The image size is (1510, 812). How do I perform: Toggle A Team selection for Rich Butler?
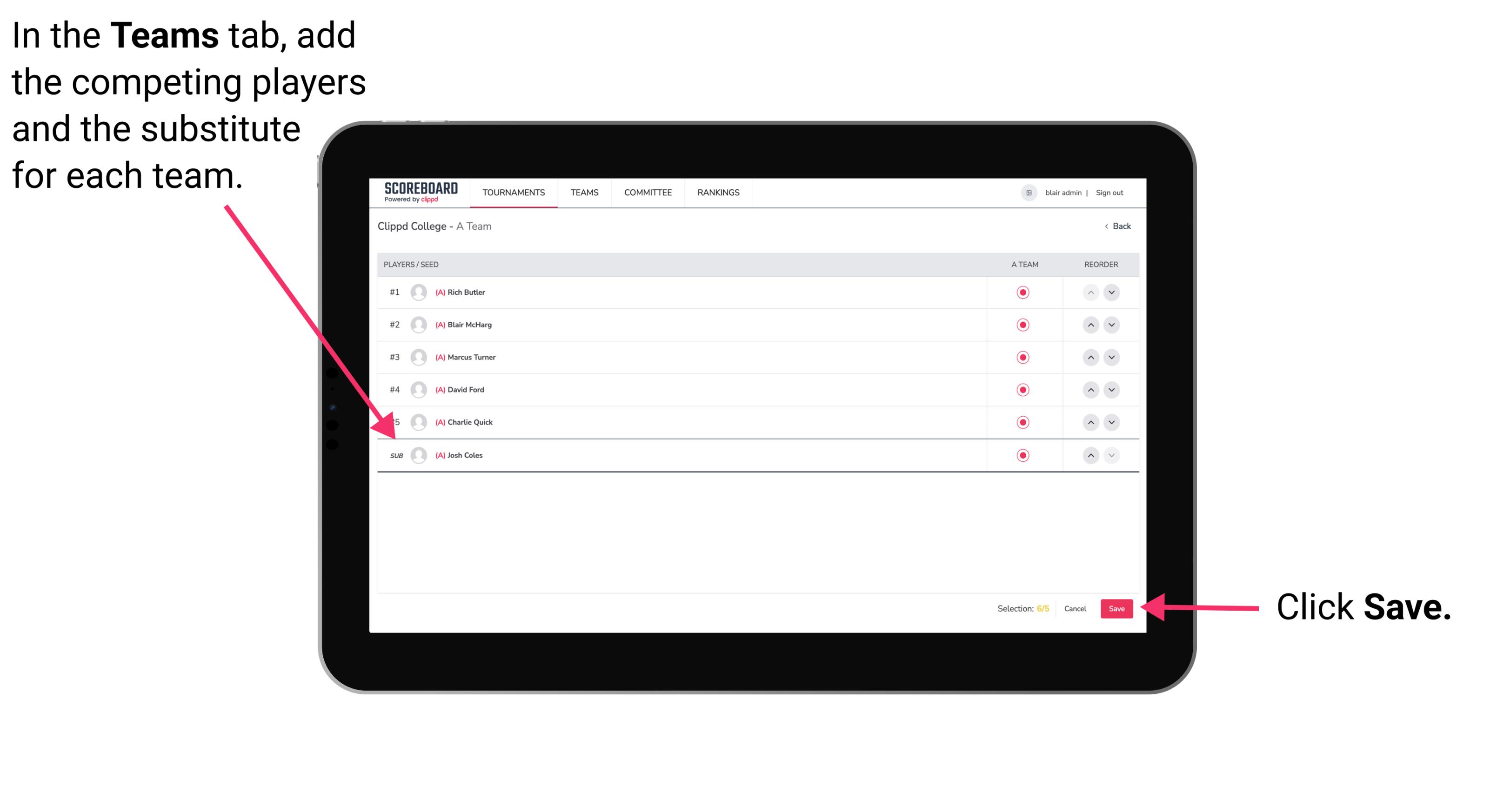coord(1023,293)
